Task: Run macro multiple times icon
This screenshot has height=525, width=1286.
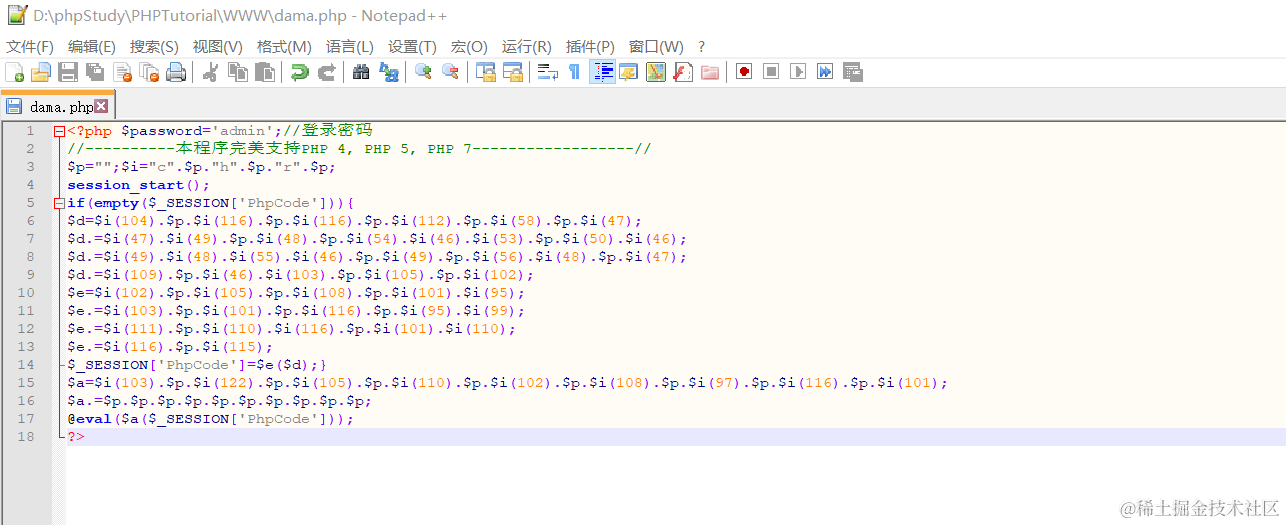Action: coord(825,72)
